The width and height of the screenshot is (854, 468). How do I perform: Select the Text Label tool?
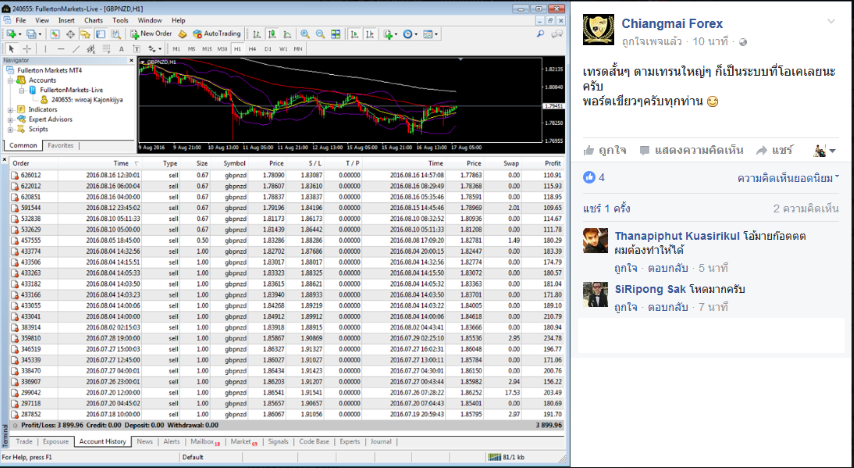coord(137,49)
